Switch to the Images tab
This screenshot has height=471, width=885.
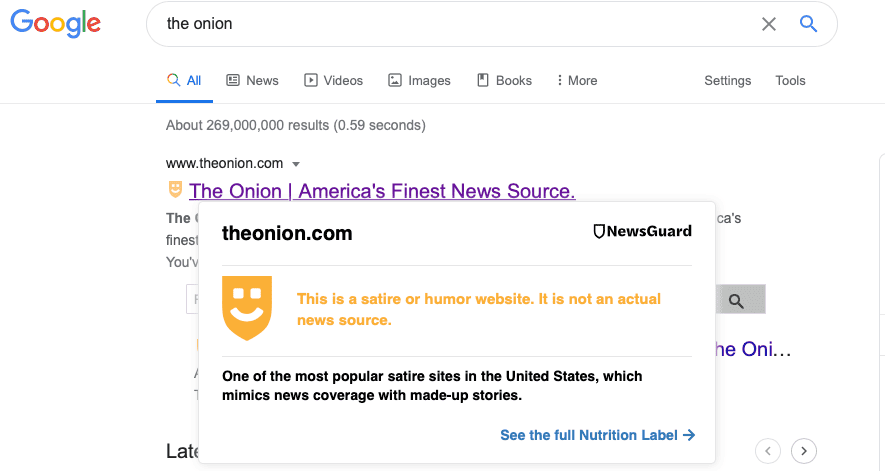coord(419,80)
